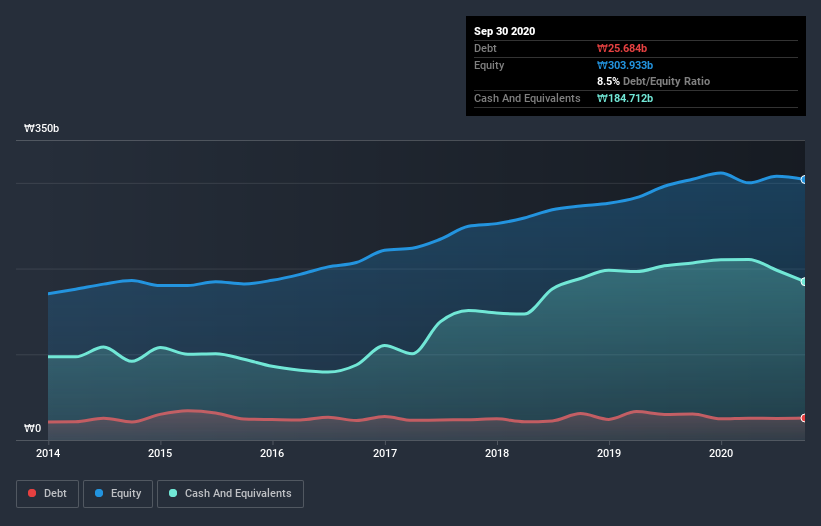
Task: Click the 2016 x-axis label
Action: [272, 453]
